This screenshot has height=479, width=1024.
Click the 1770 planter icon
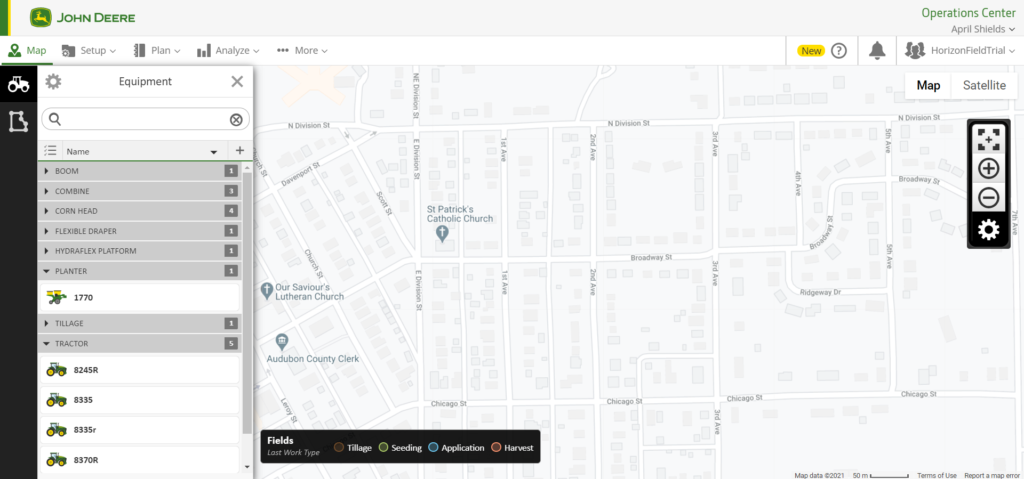pyautogui.click(x=57, y=297)
